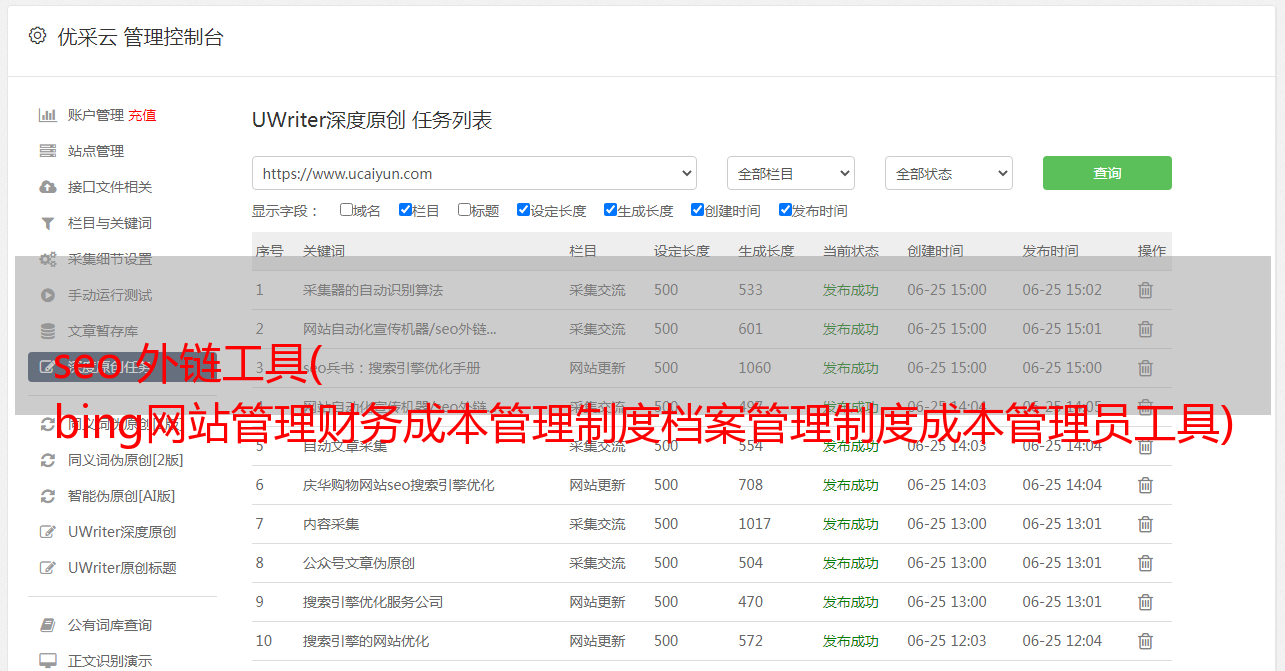Delete row 3 seo兵书 task
Screen dimensions: 1285x671
point(1146,368)
